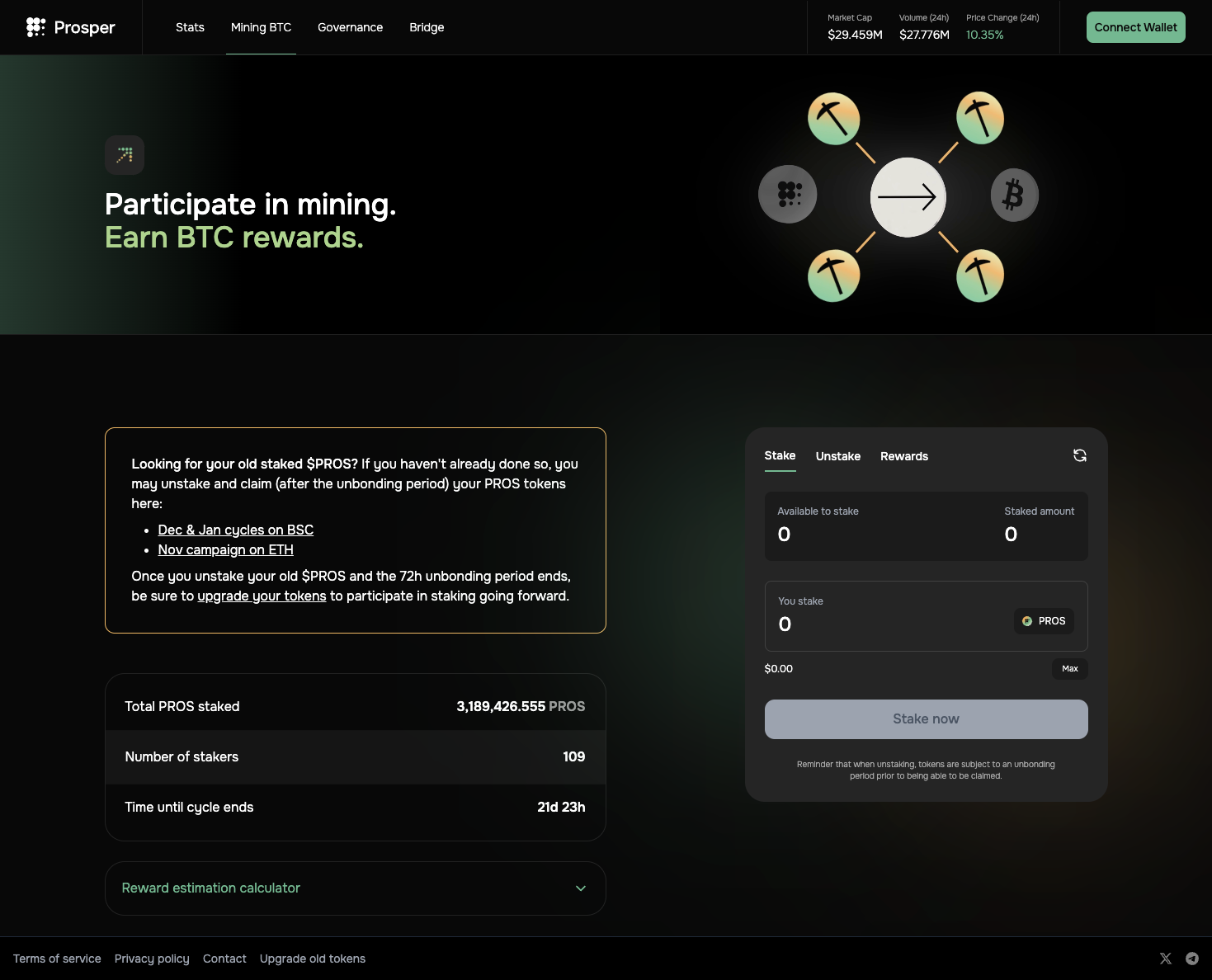Click the $0.00 stake value text
The height and width of the screenshot is (980, 1212).
778,669
